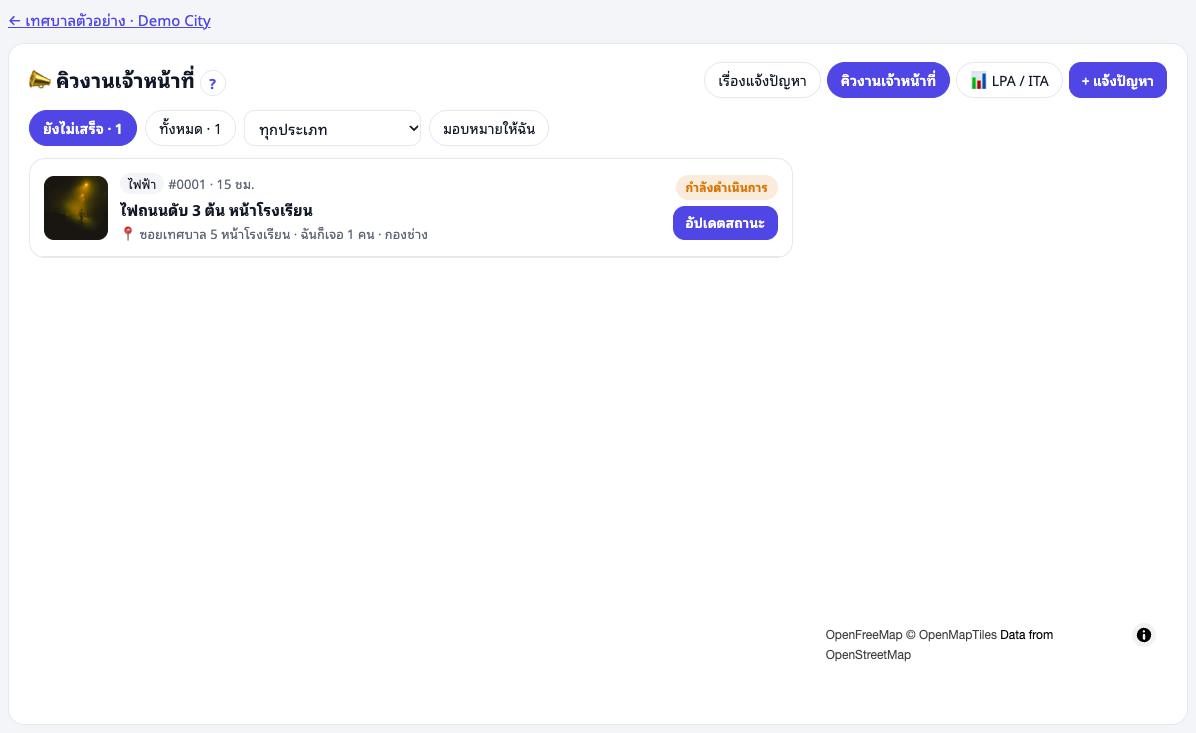Select the คิวงานเจ้าหน้าที่ tab

[x=888, y=80]
